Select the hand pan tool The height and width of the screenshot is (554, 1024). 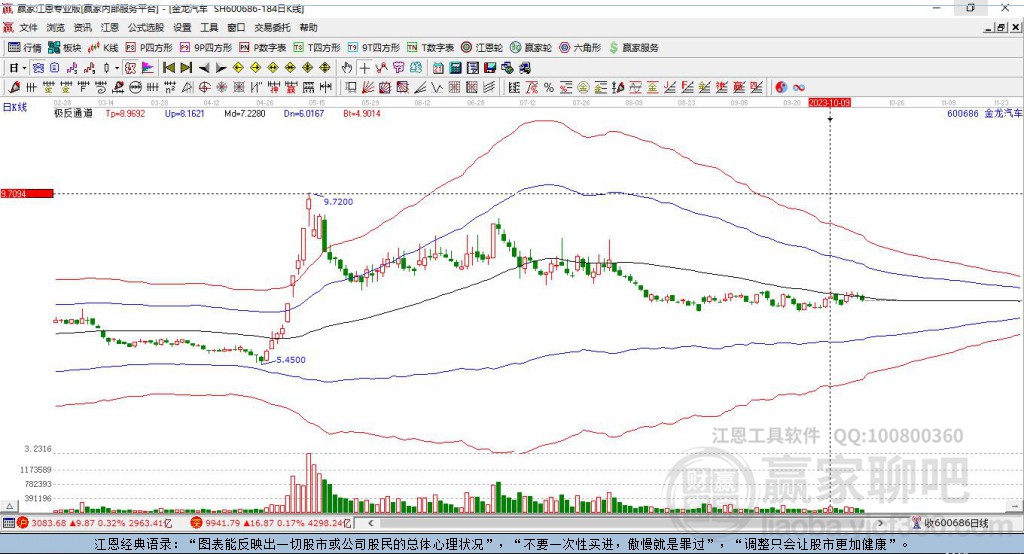pyautogui.click(x=347, y=68)
